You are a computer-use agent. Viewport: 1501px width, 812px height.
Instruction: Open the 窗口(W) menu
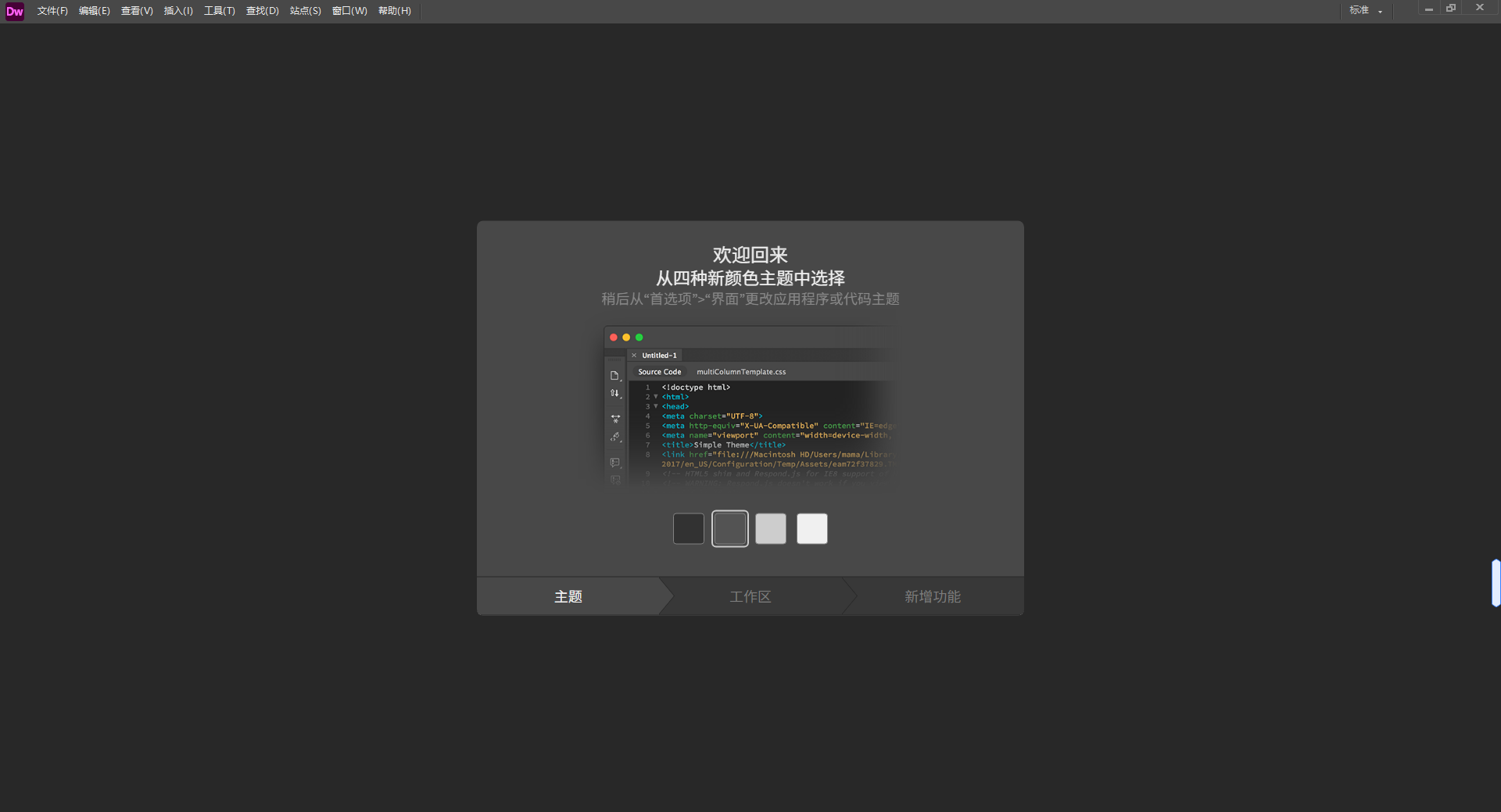349,11
